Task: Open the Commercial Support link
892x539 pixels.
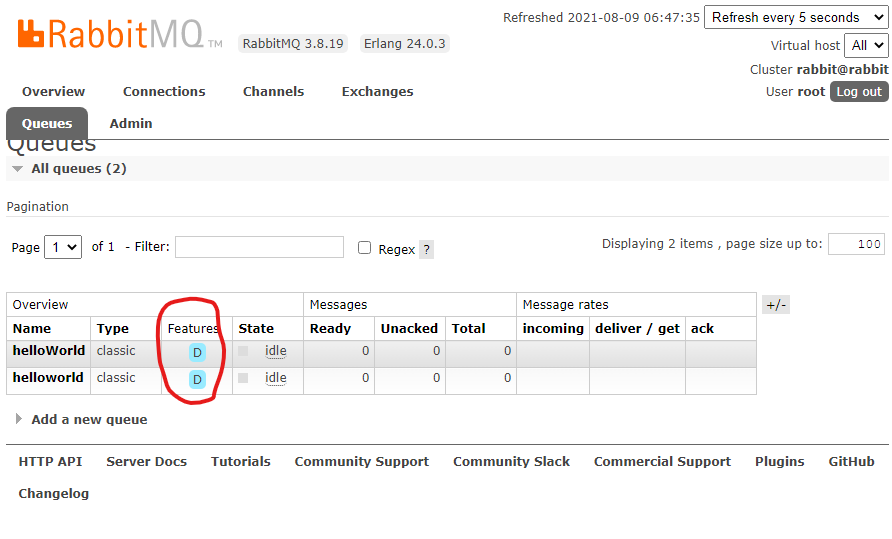Action: [x=662, y=462]
